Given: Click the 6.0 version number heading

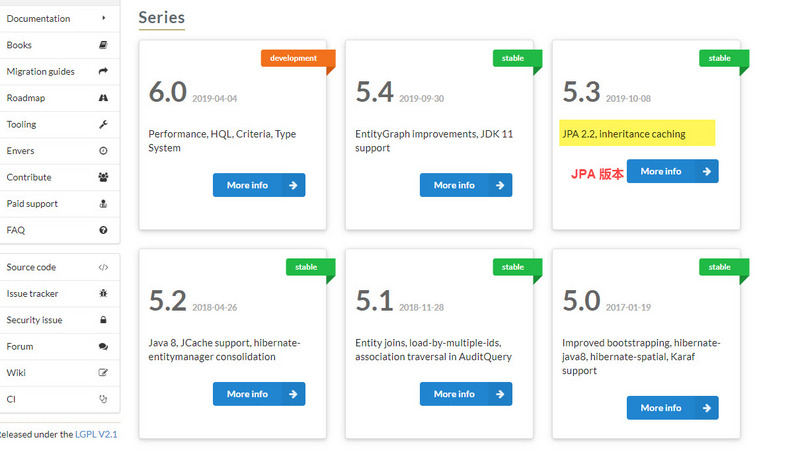Looking at the screenshot, I should click(x=168, y=92).
